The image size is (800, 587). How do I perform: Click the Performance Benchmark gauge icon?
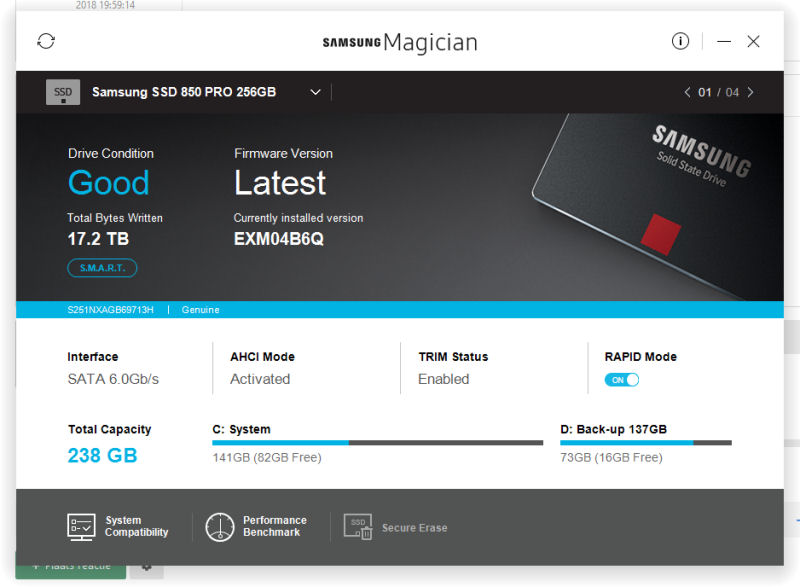(219, 527)
